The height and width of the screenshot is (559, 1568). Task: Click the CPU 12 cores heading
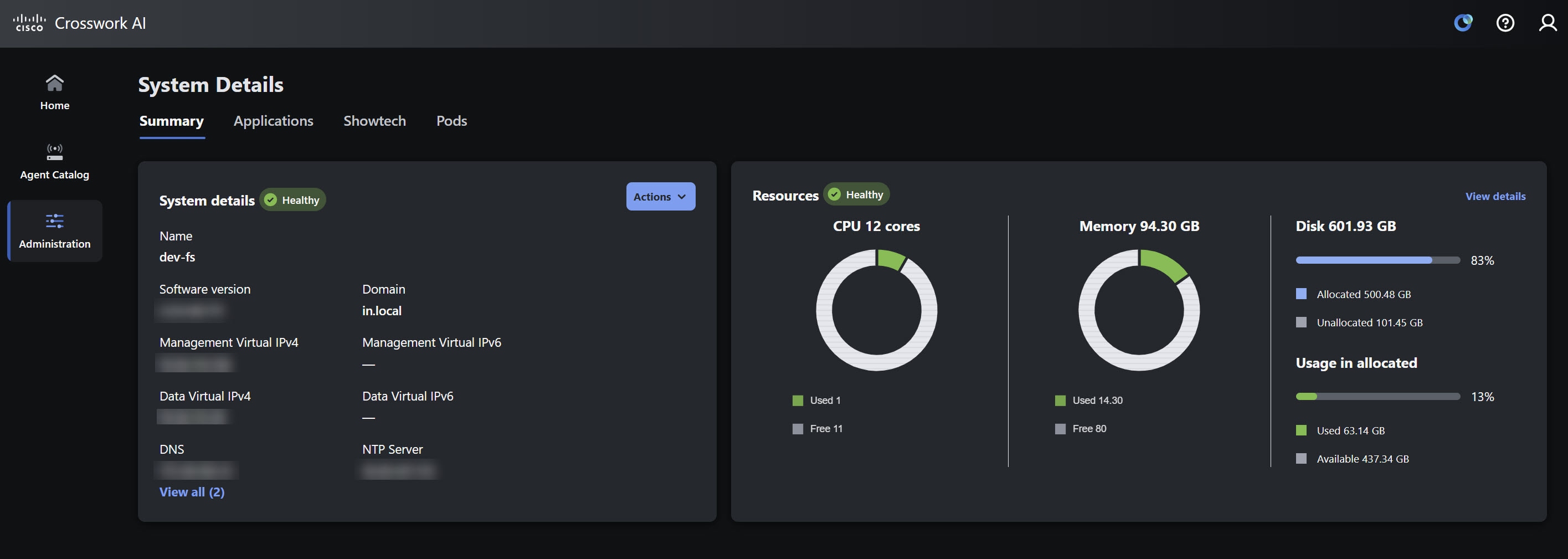[877, 226]
